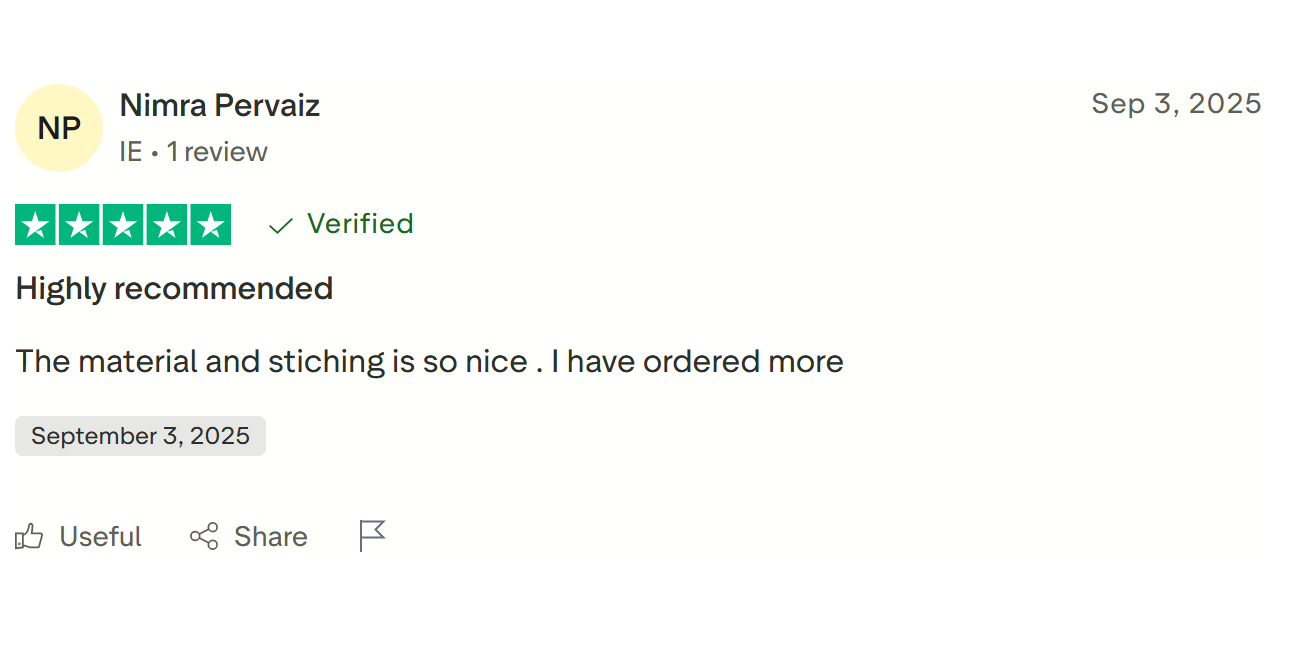The height and width of the screenshot is (654, 1290).
Task: Click the second green star
Action: (x=80, y=225)
